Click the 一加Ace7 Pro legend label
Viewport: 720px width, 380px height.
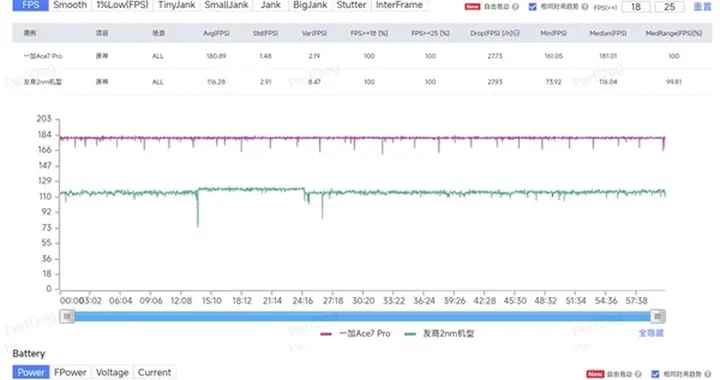365,334
